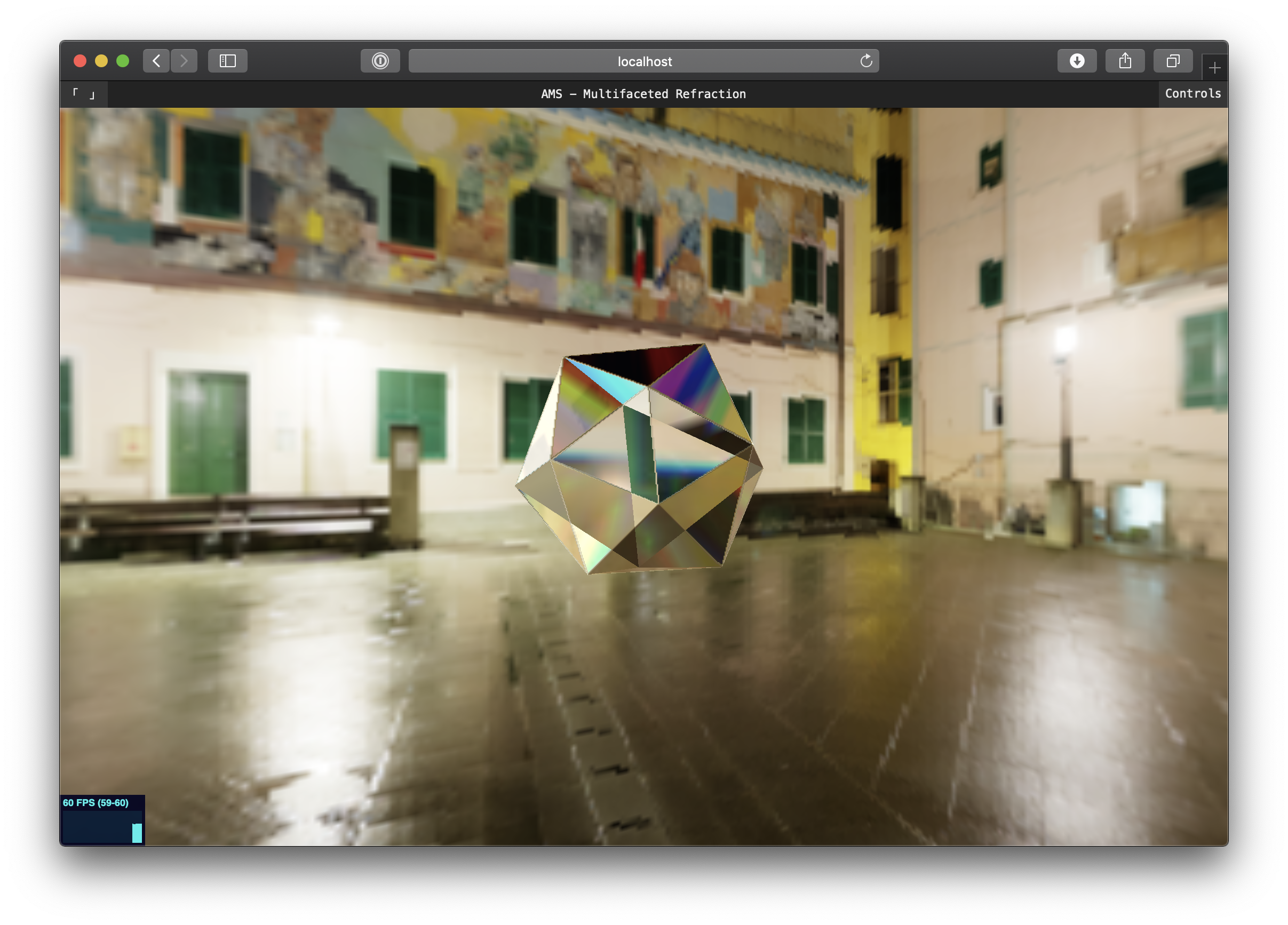1288x925 pixels.
Task: Show the downloads list icon
Action: pos(1077,61)
